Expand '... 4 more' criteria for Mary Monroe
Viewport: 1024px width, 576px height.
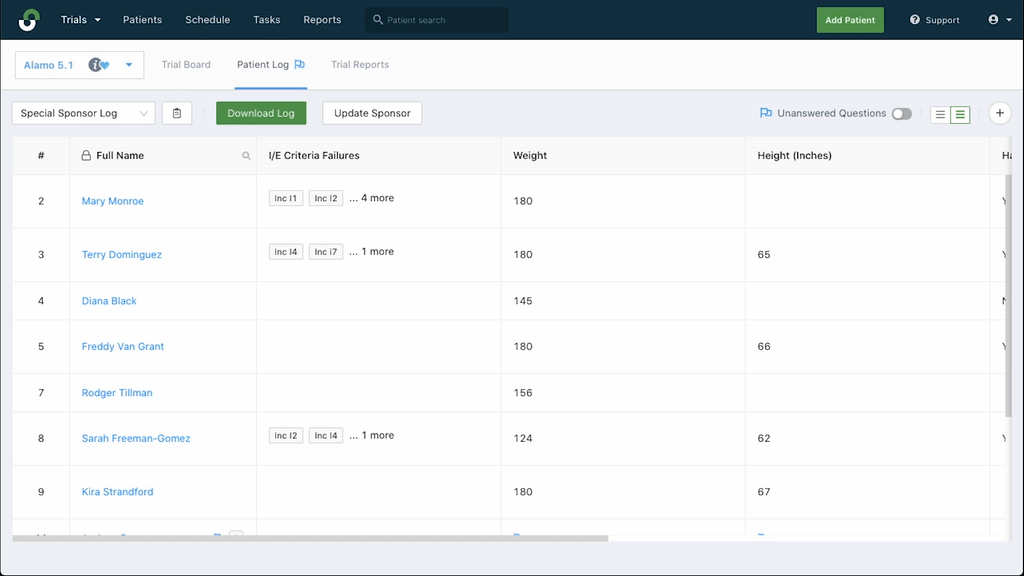point(371,198)
